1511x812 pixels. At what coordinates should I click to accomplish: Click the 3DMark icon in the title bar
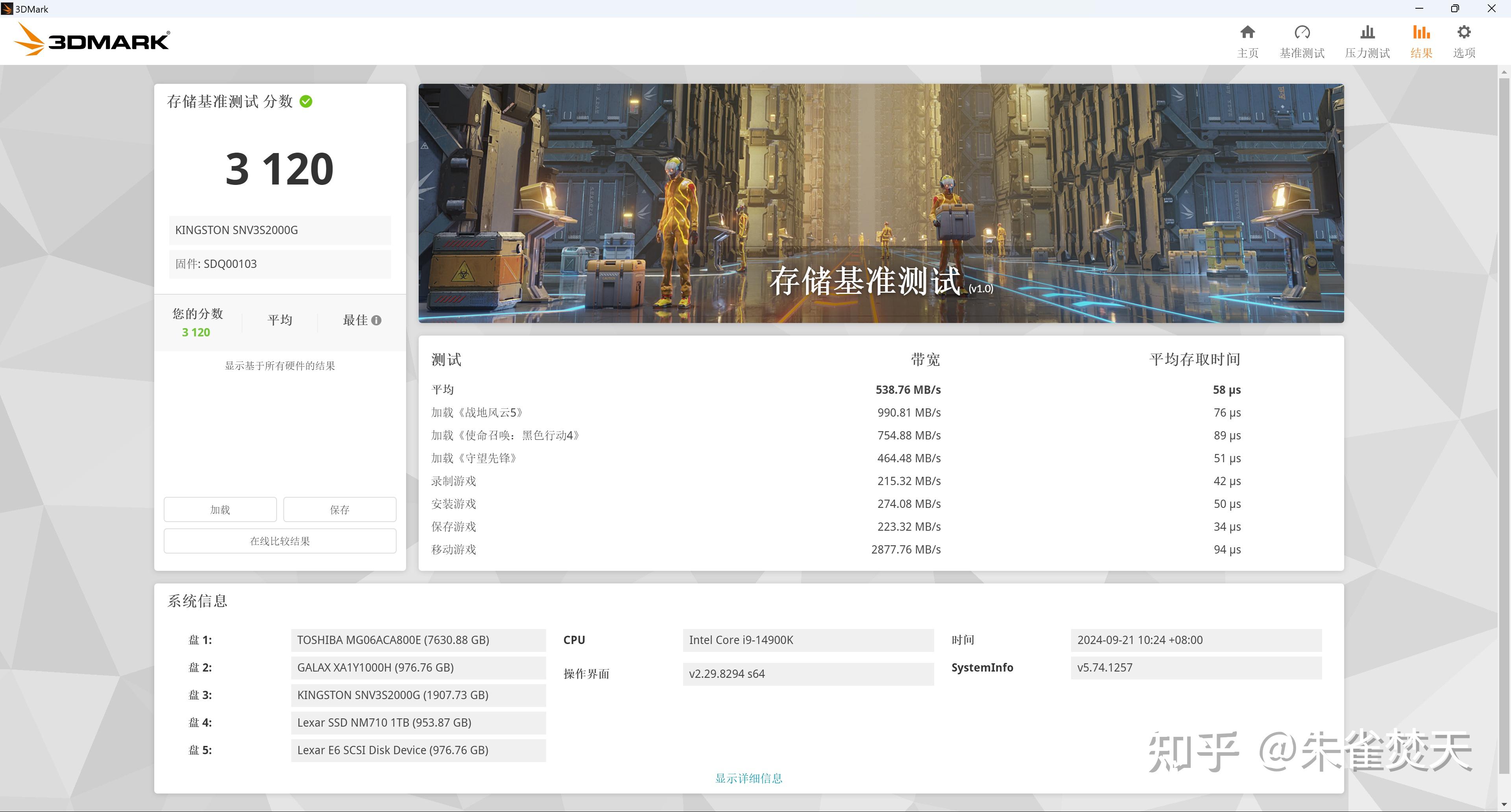tap(7, 8)
